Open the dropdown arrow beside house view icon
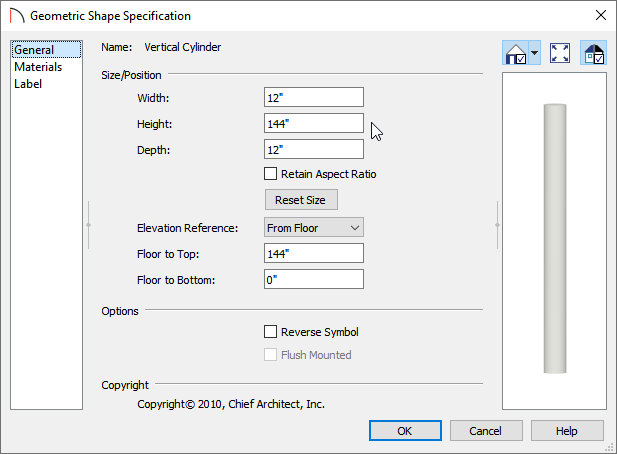 coord(534,53)
